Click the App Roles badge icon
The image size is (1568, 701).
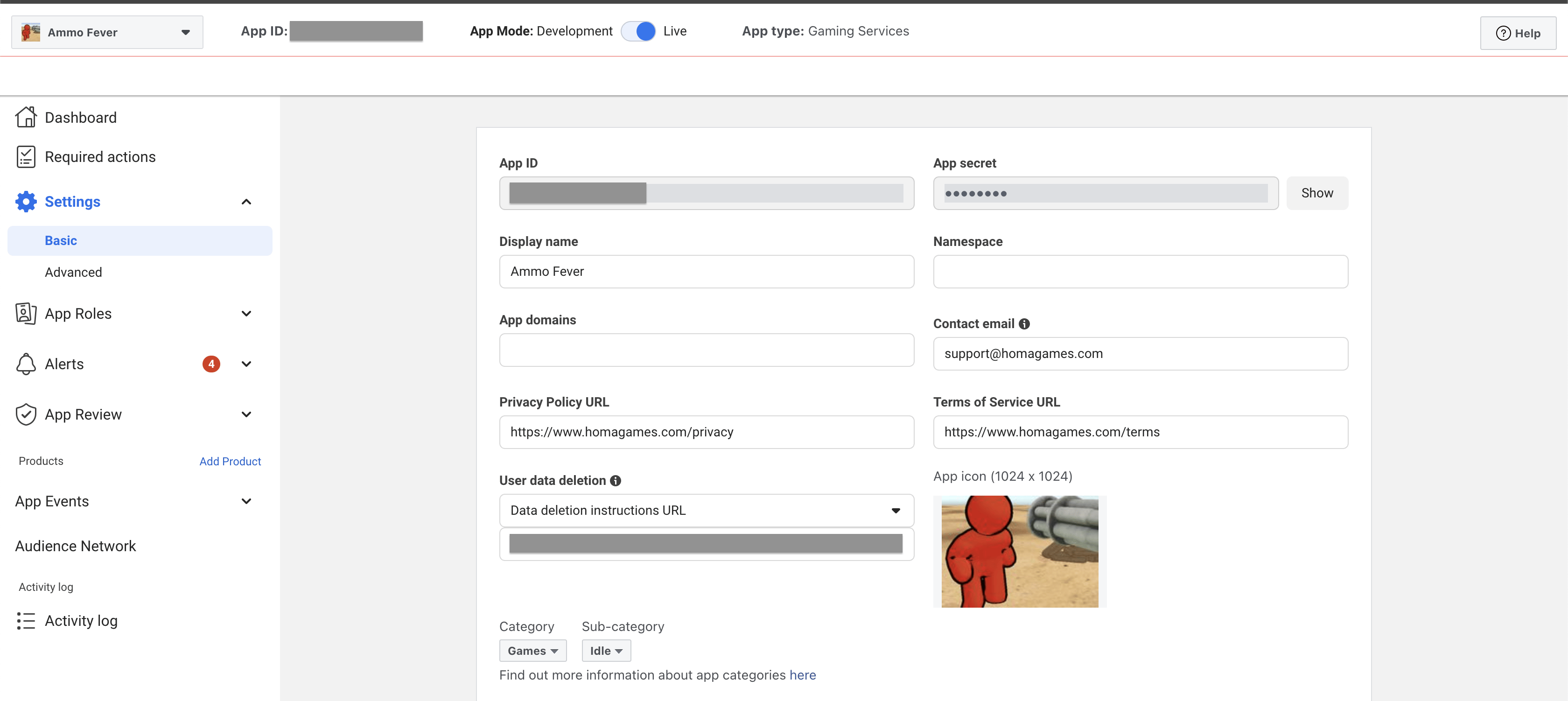pos(26,313)
